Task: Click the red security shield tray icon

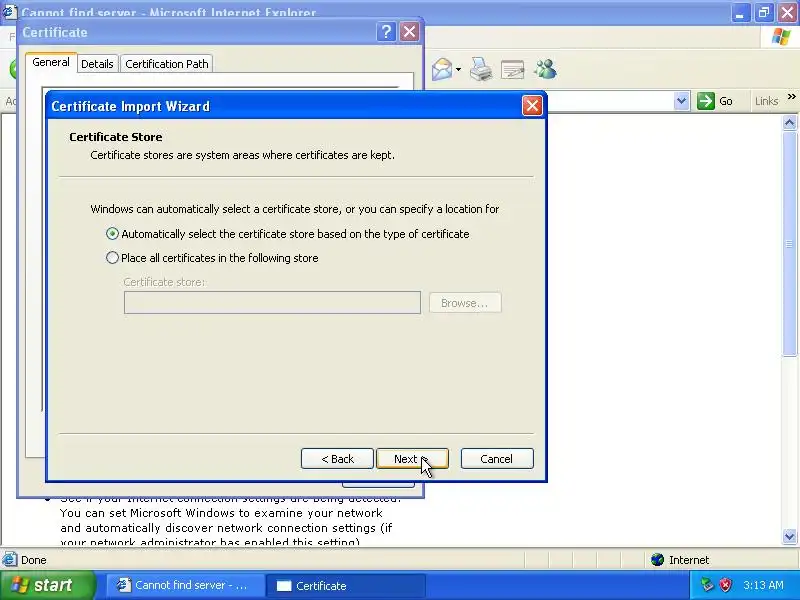Action: [725, 585]
